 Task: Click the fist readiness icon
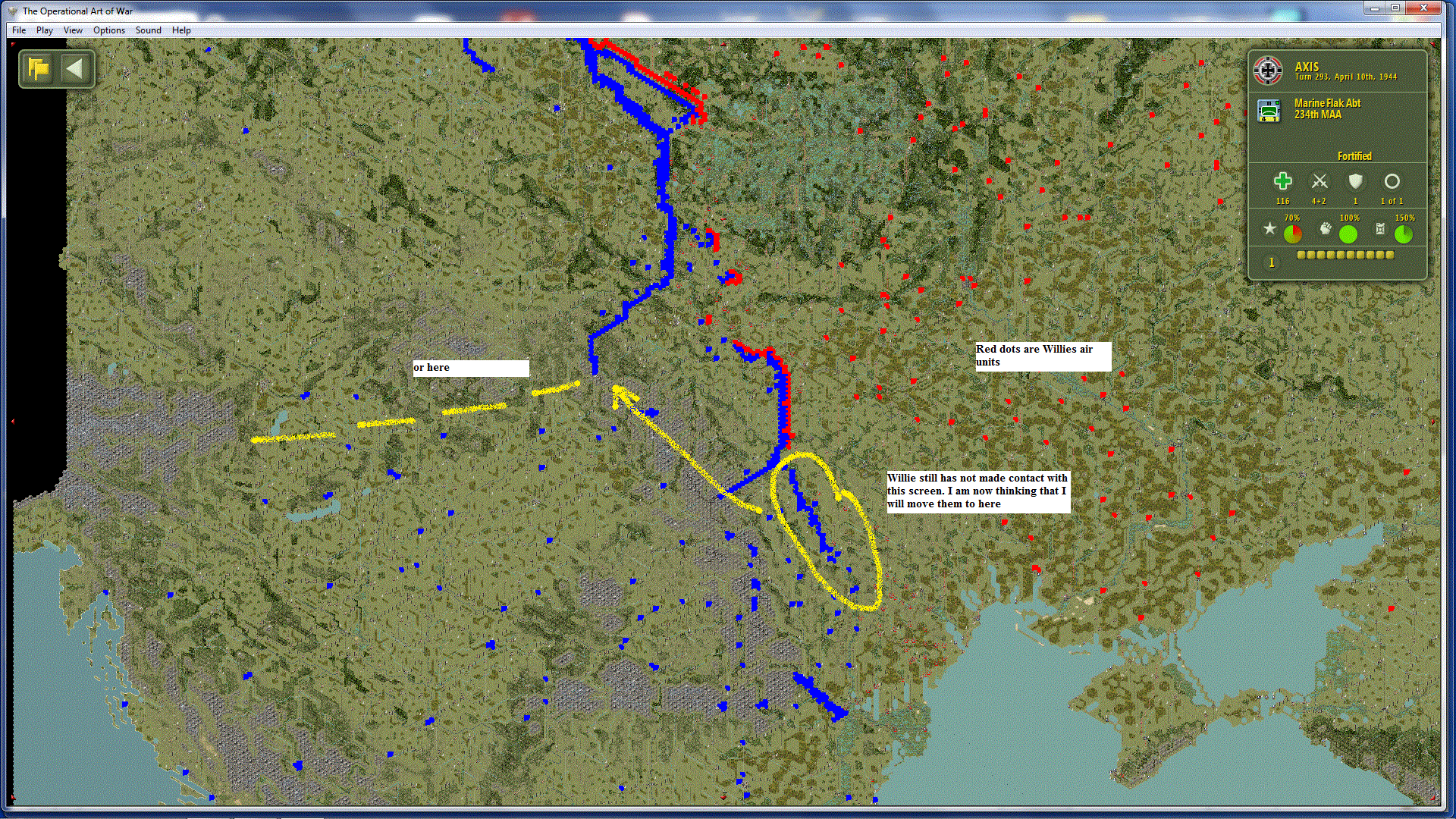[x=1325, y=229]
